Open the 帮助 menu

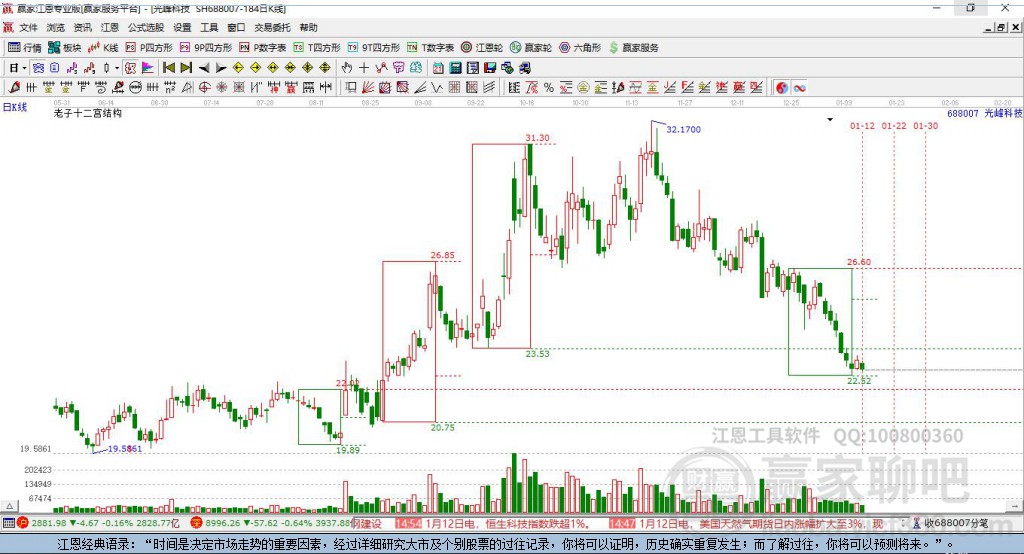coord(308,27)
